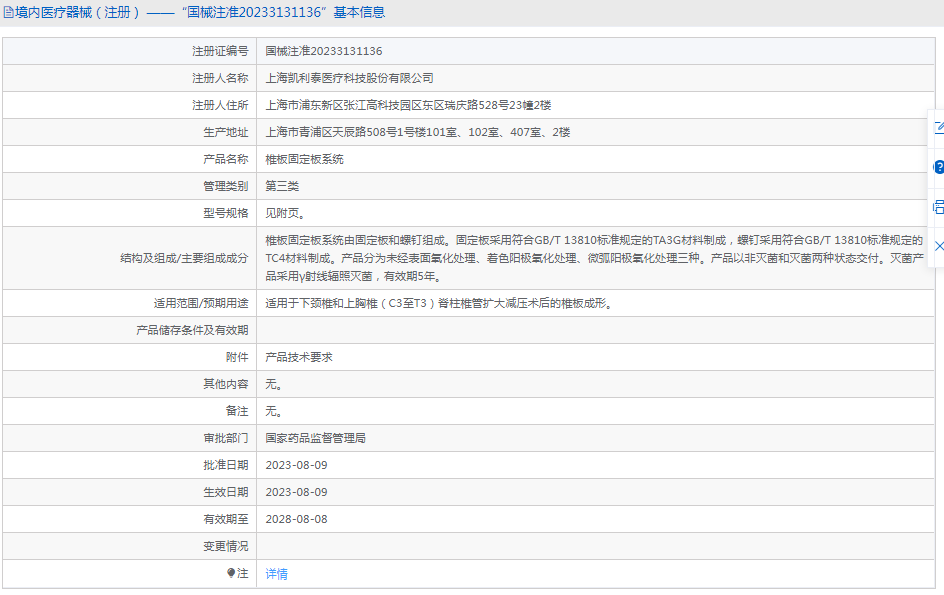The height and width of the screenshot is (595, 944).
Task: Click the 生产地址 label
Action: click(x=226, y=132)
